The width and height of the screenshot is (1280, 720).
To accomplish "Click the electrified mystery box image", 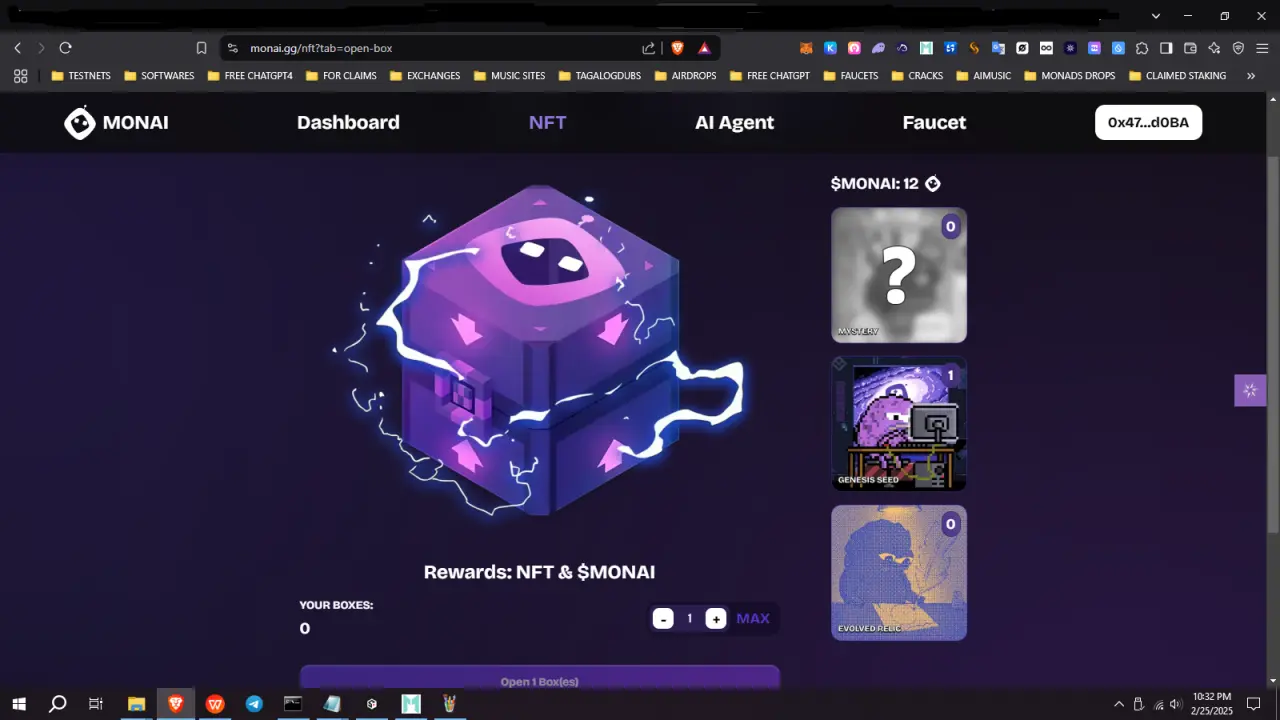I will click(540, 350).
